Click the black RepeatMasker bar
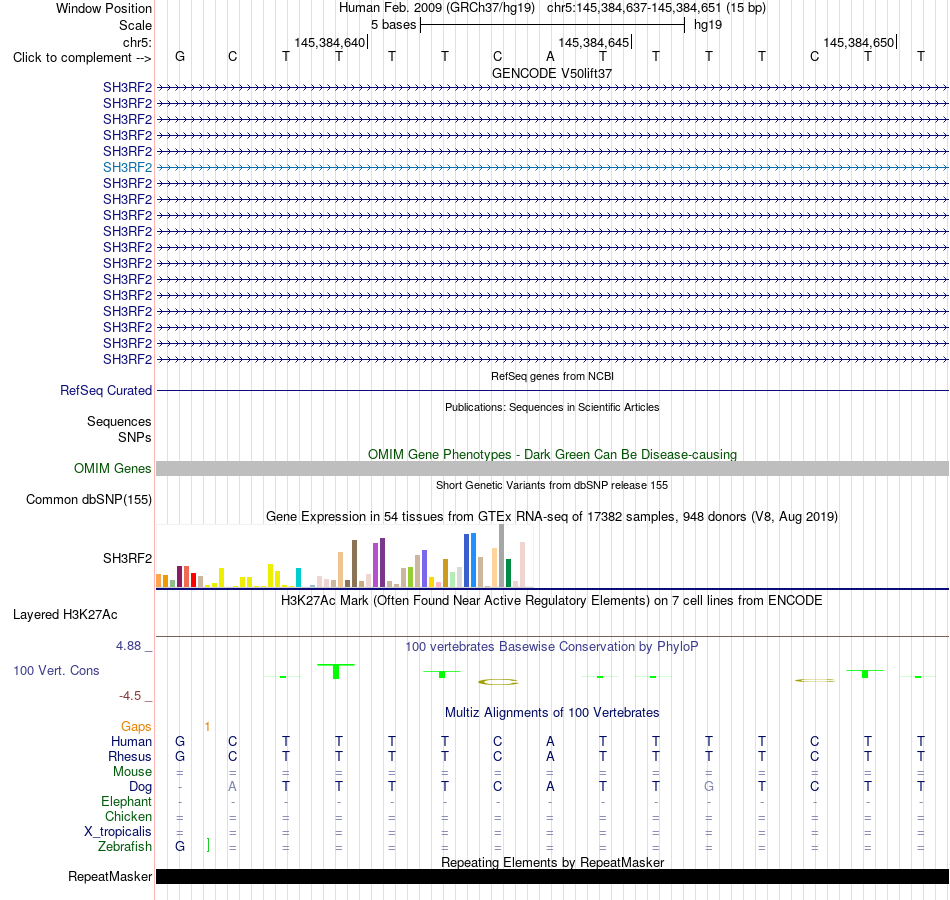The height and width of the screenshot is (900, 950). click(552, 876)
